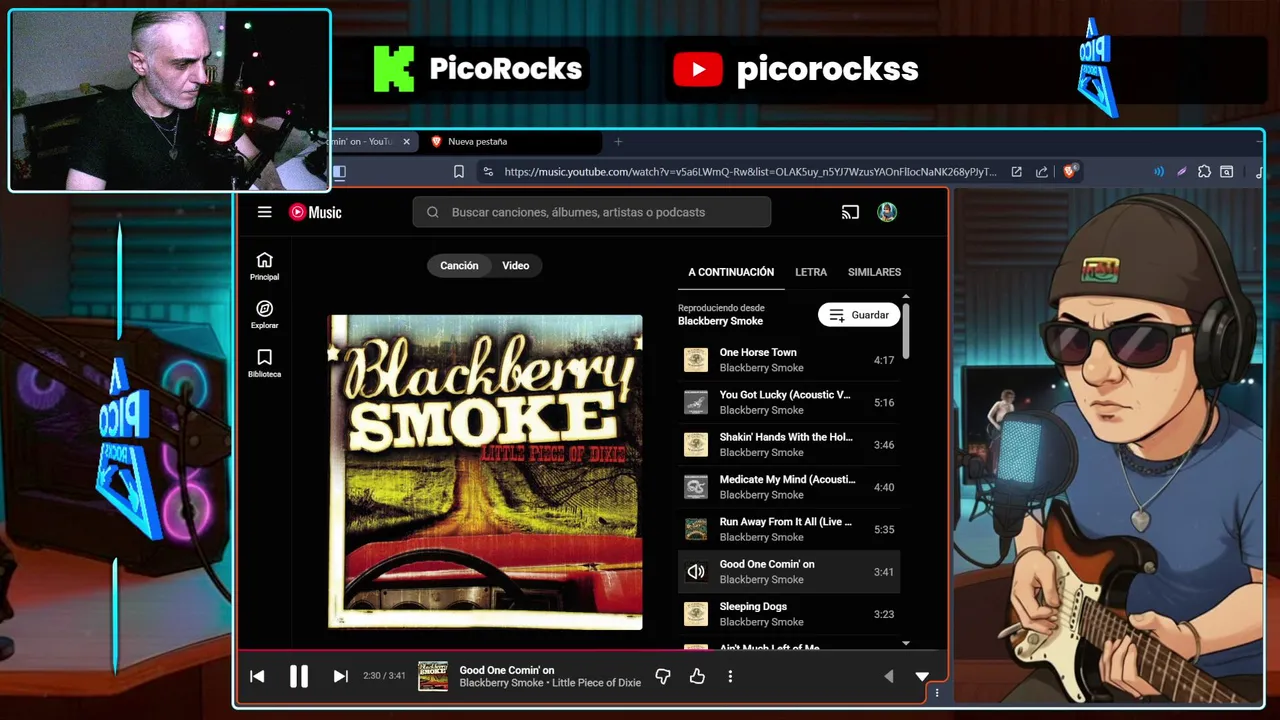Click the cast to device icon
The height and width of the screenshot is (720, 1280).
(x=850, y=212)
